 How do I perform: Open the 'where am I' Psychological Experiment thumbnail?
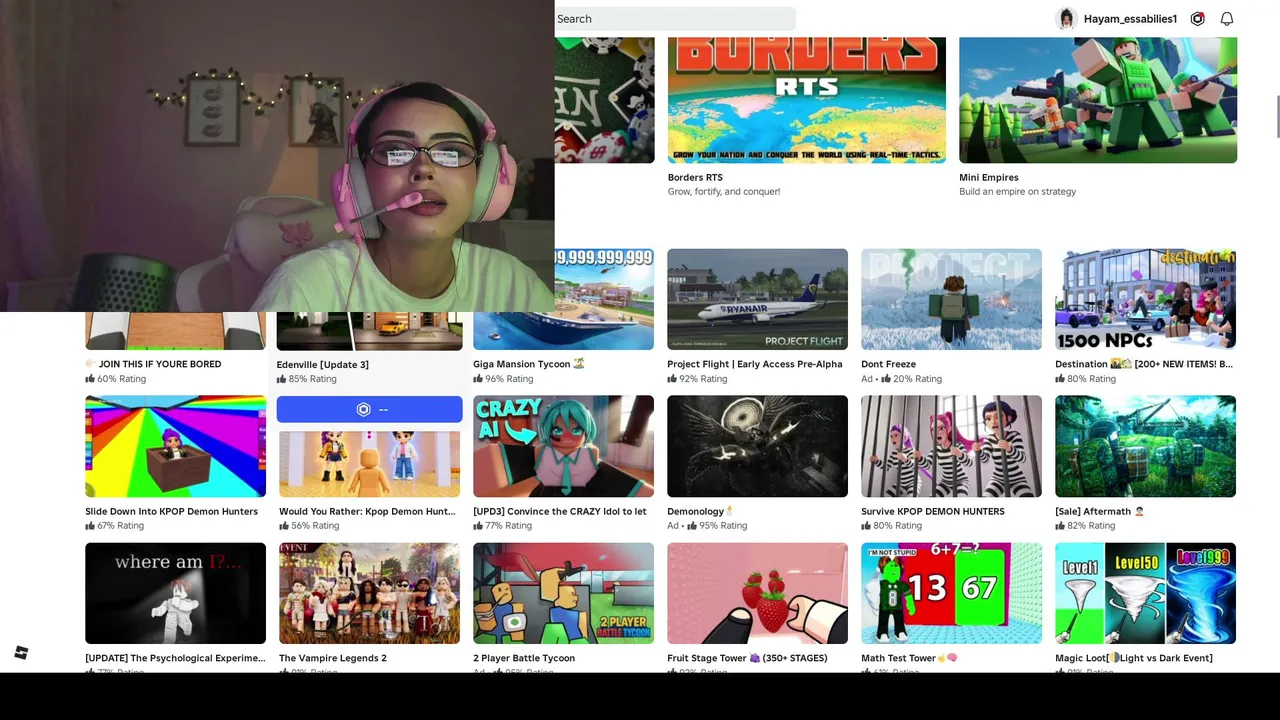click(175, 593)
